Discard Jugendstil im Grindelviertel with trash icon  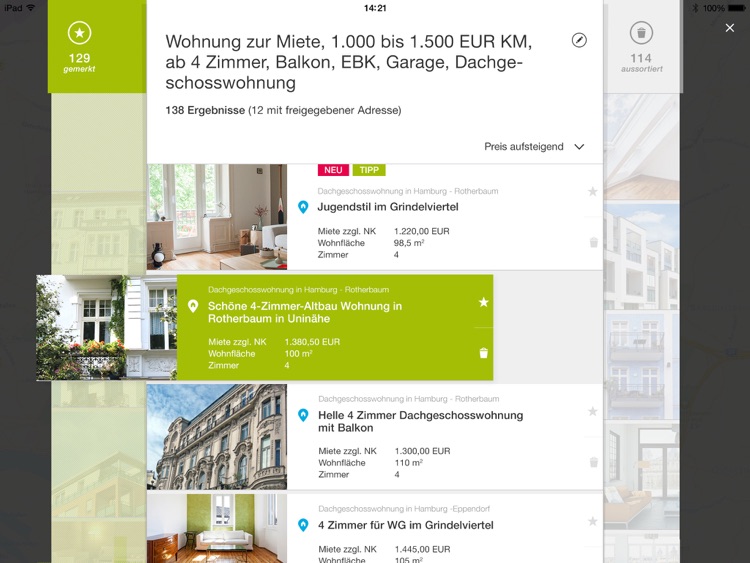click(594, 243)
